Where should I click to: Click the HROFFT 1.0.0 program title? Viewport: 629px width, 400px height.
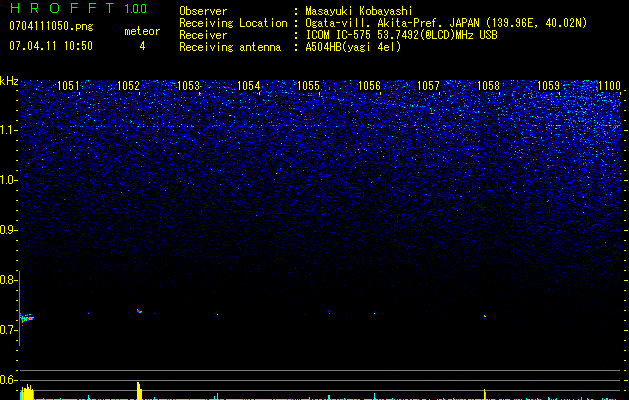click(78, 8)
